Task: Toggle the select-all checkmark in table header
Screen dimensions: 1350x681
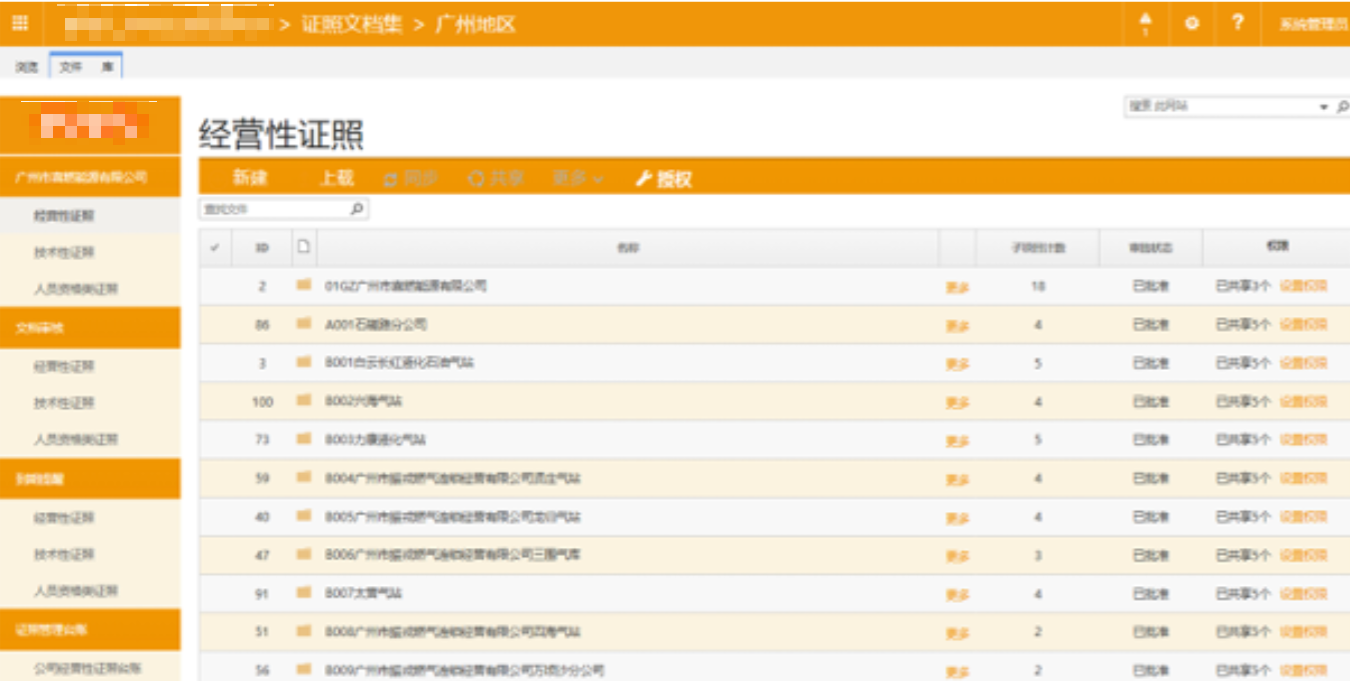Action: click(215, 247)
